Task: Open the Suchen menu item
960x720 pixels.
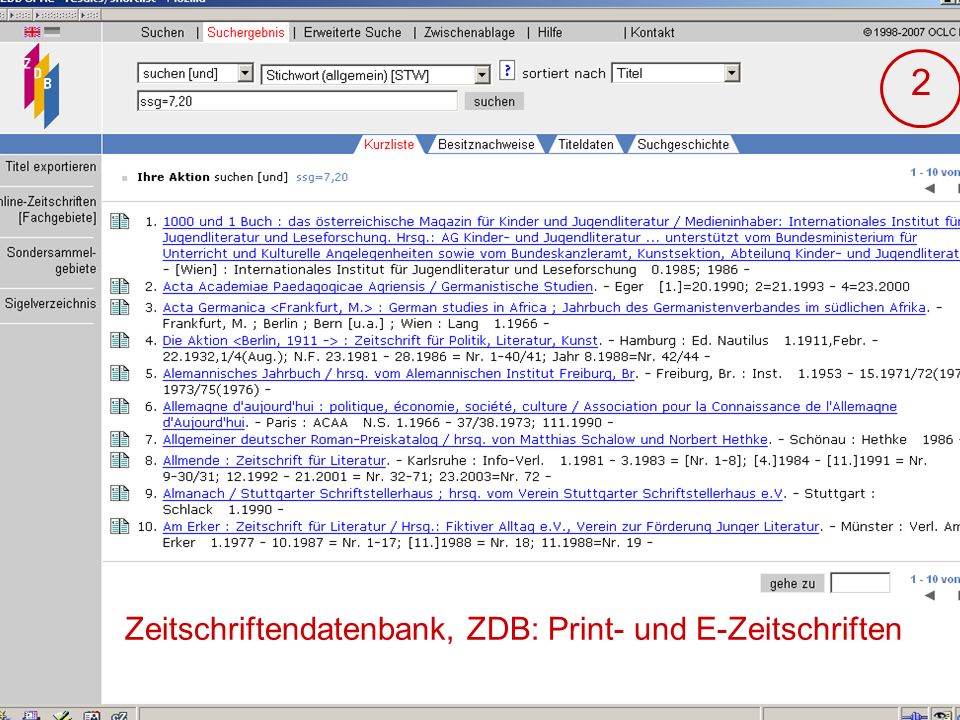Action: [162, 32]
